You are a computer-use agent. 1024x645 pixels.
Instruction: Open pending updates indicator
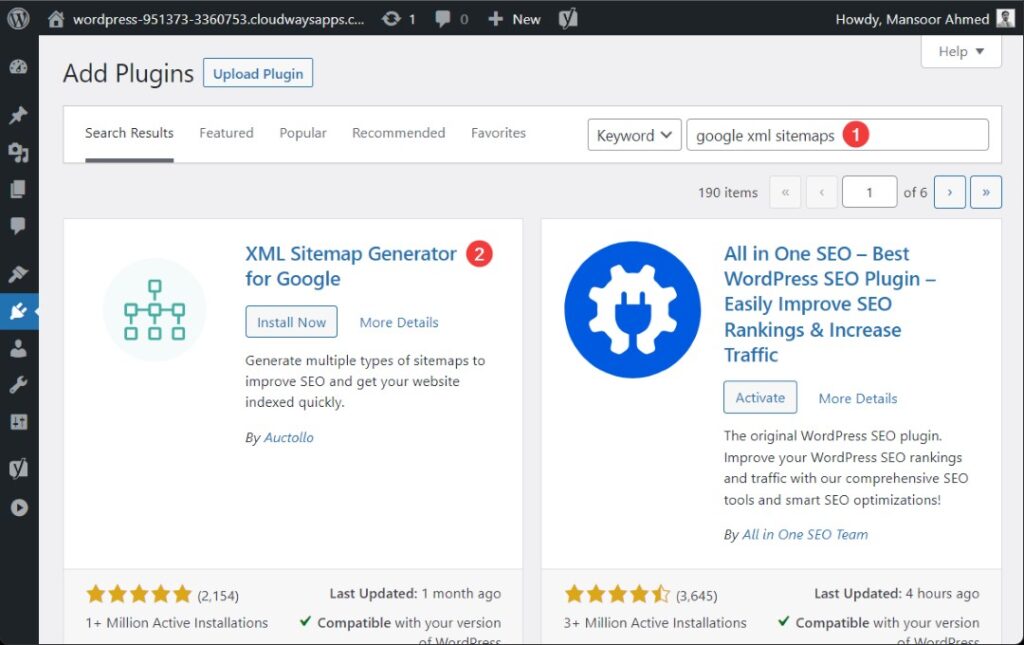(x=398, y=19)
